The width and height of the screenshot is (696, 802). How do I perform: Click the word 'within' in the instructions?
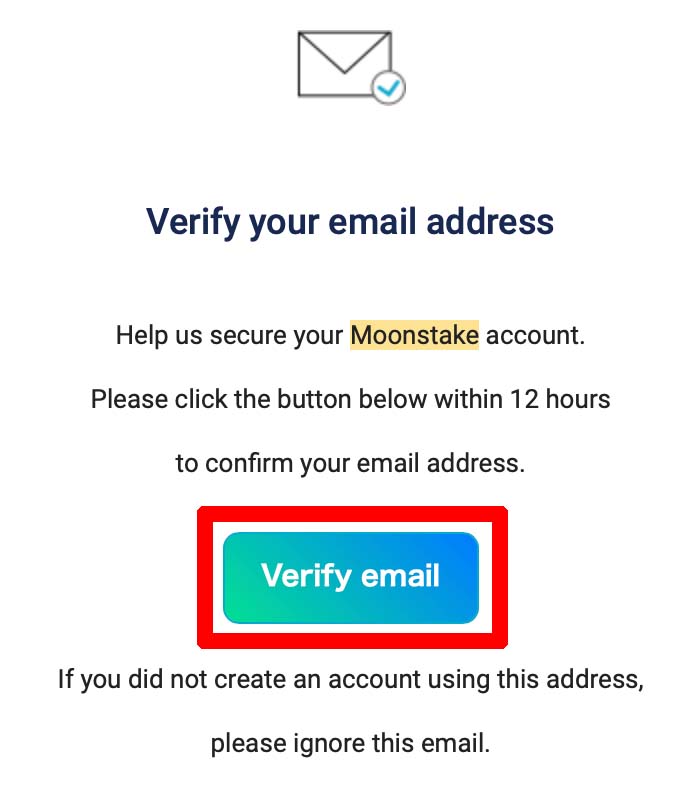pos(468,399)
